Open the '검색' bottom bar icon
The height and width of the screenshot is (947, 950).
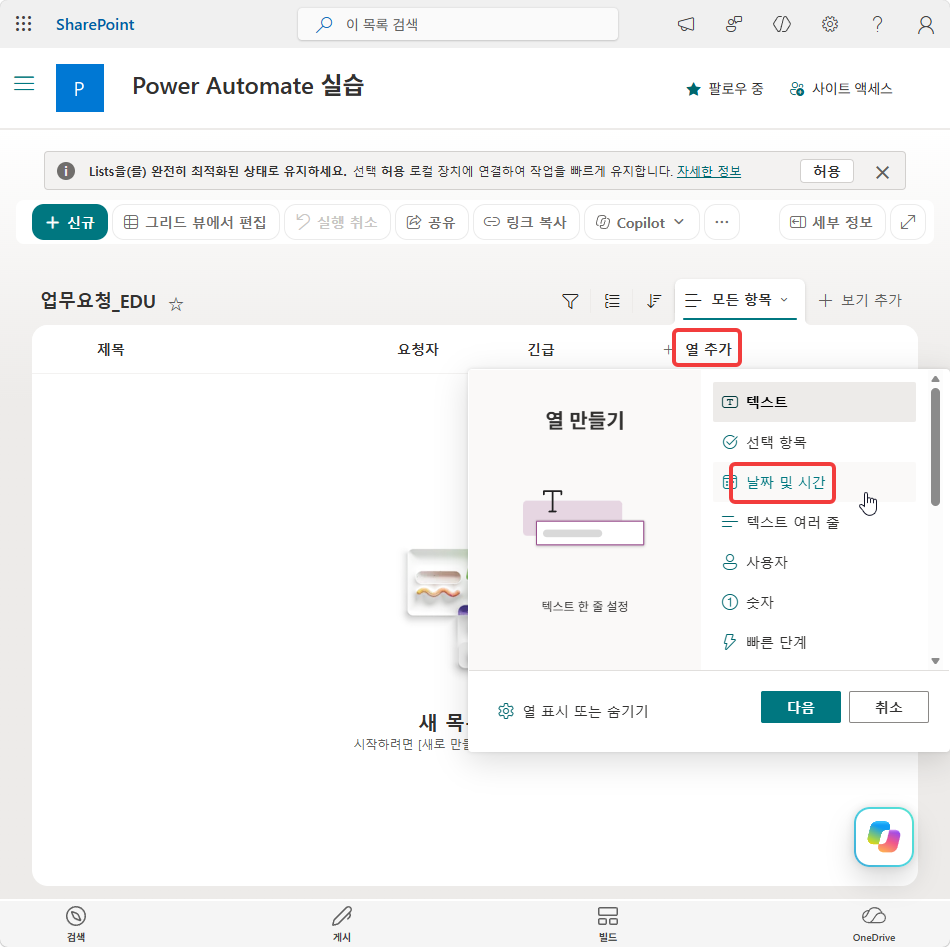point(76,924)
